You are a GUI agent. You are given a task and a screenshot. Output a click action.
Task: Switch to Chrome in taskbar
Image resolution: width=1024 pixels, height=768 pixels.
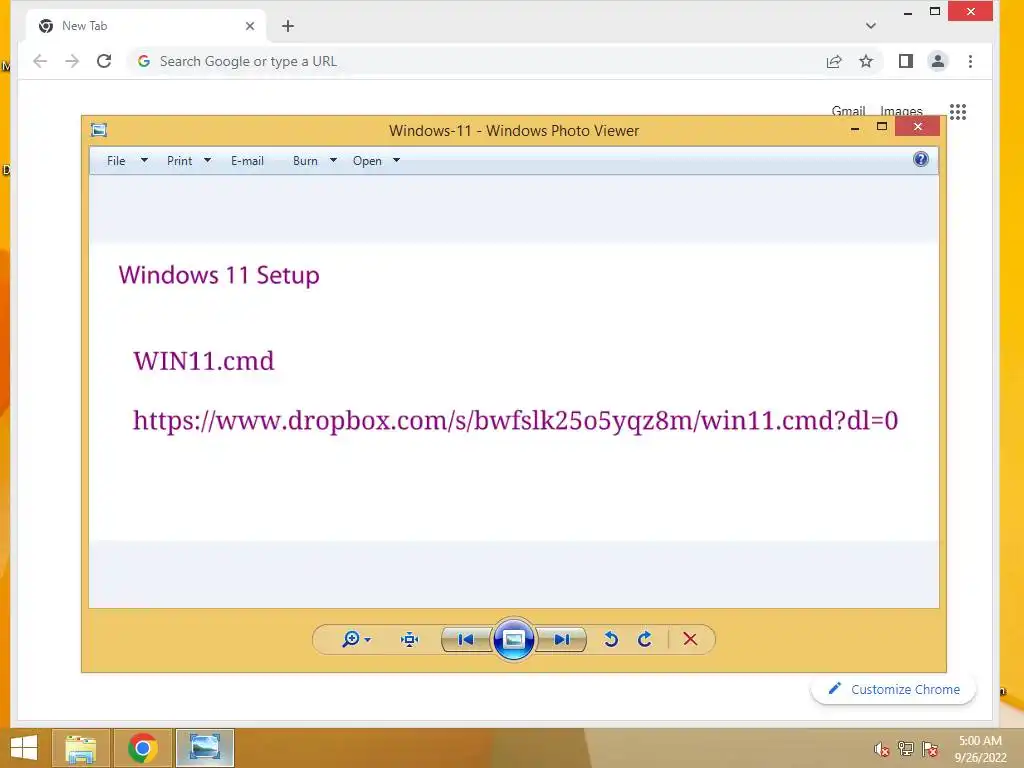143,748
